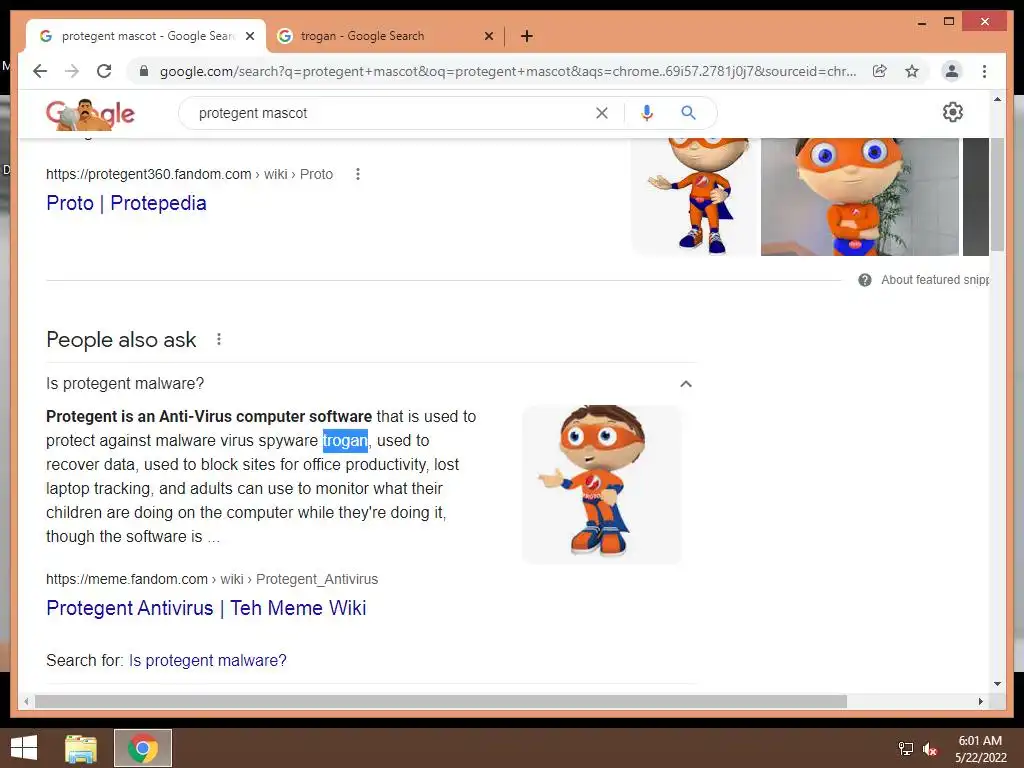Open Google settings gear
Viewport: 1024px width, 768px height.
(x=953, y=112)
